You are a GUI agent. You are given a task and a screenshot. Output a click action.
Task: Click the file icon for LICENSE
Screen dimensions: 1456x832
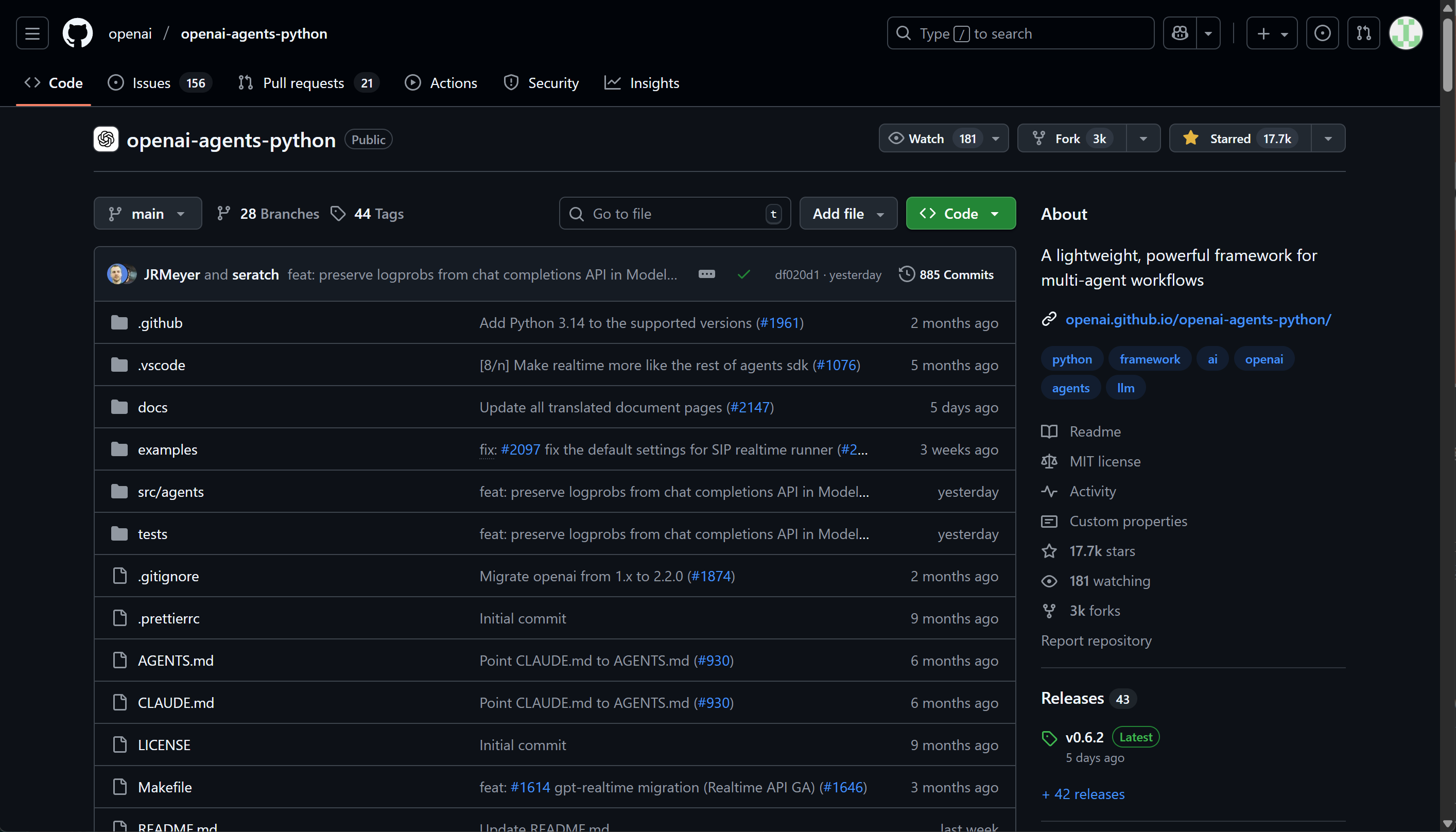(x=119, y=744)
